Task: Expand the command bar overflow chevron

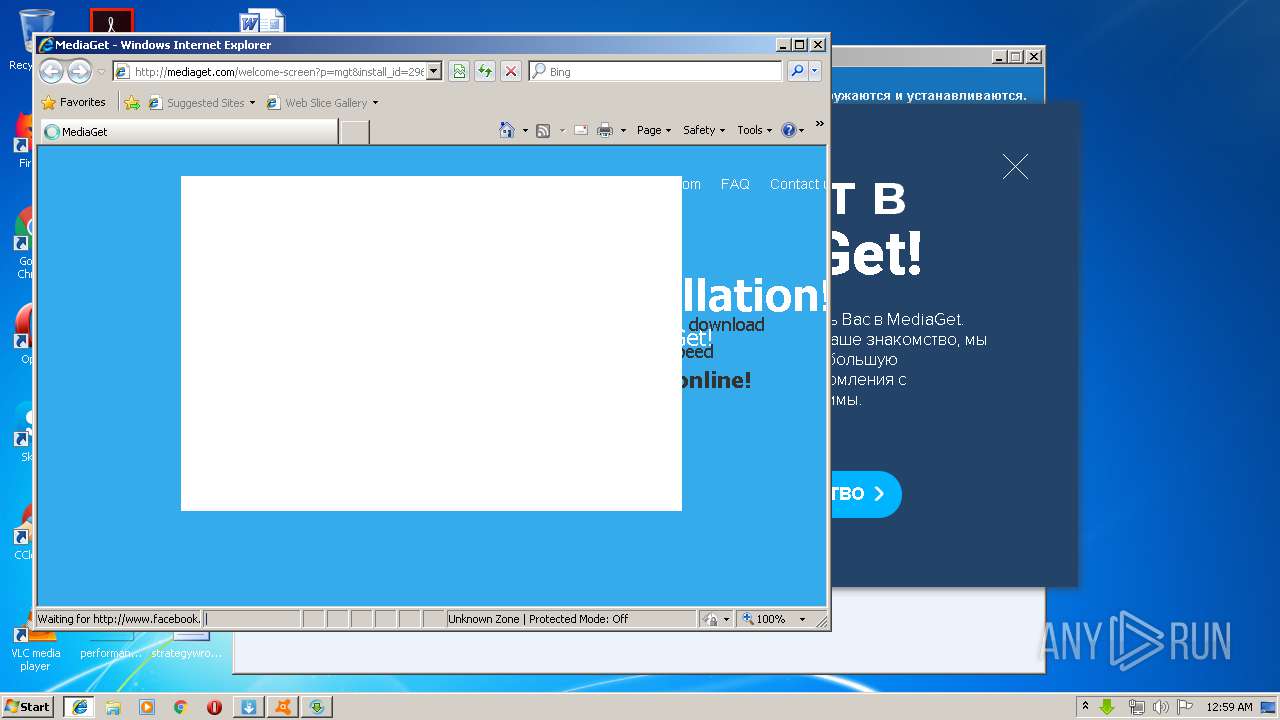Action: pyautogui.click(x=819, y=125)
